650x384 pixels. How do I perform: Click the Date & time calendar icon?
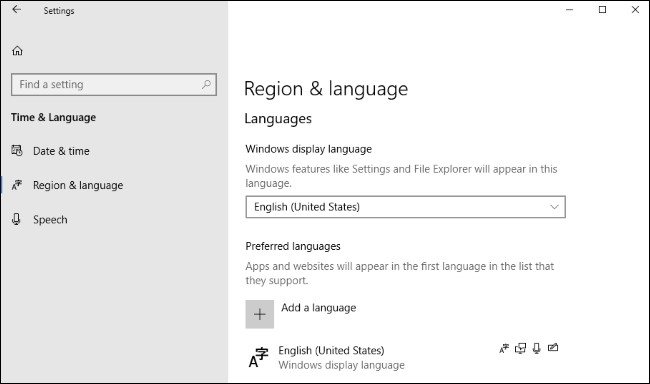pos(17,151)
